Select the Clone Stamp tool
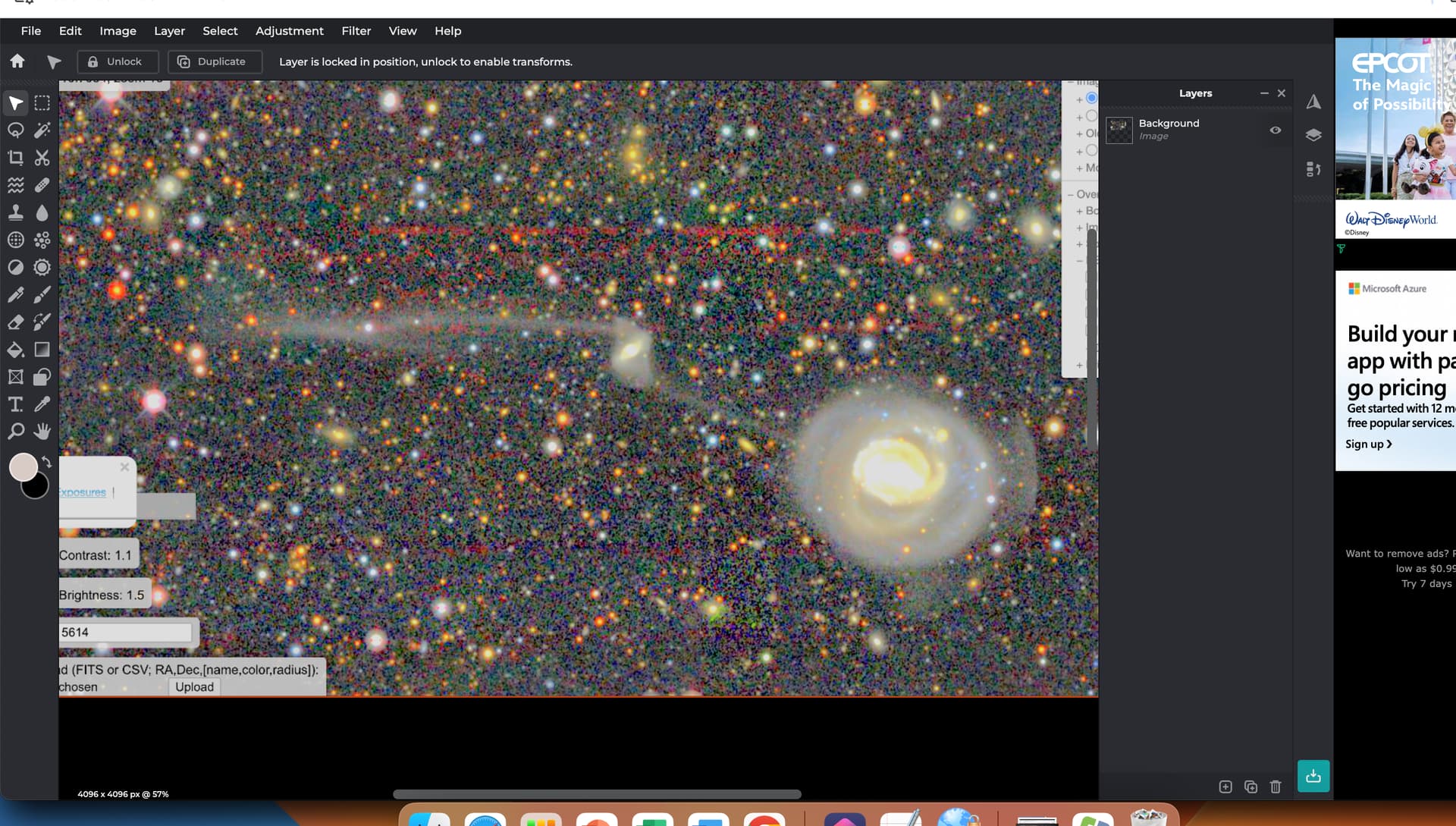Viewport: 1456px width, 826px height. pos(15,212)
